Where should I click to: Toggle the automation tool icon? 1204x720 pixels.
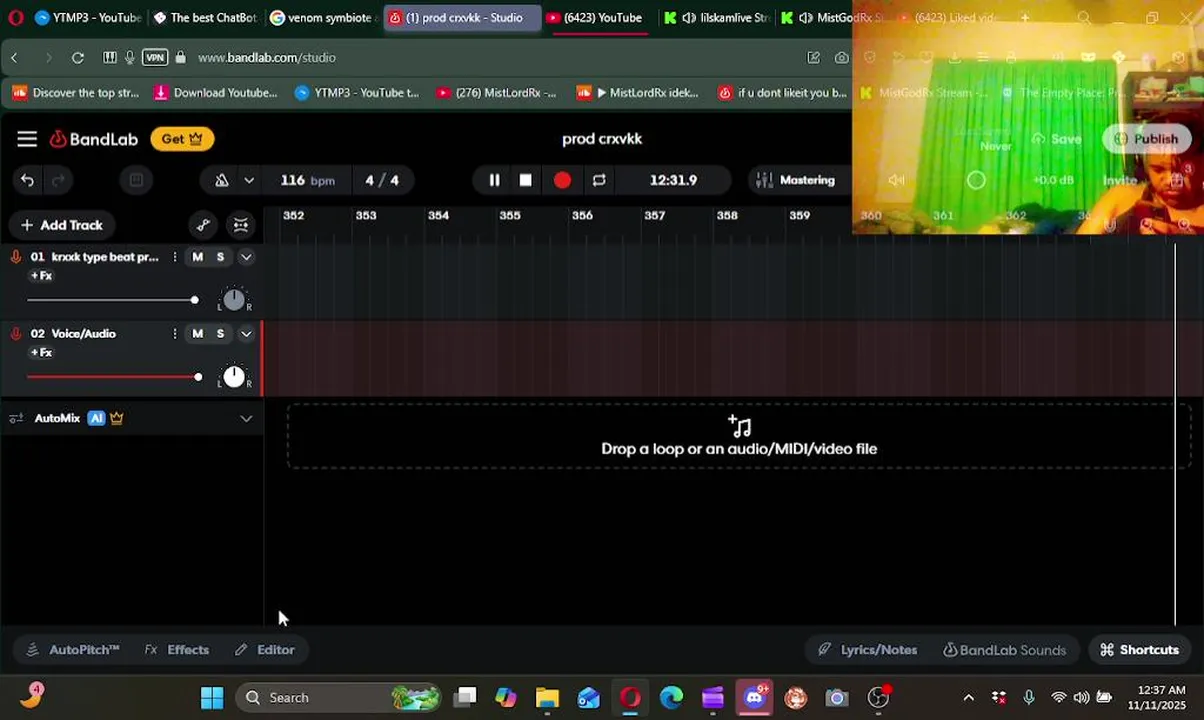(x=203, y=225)
